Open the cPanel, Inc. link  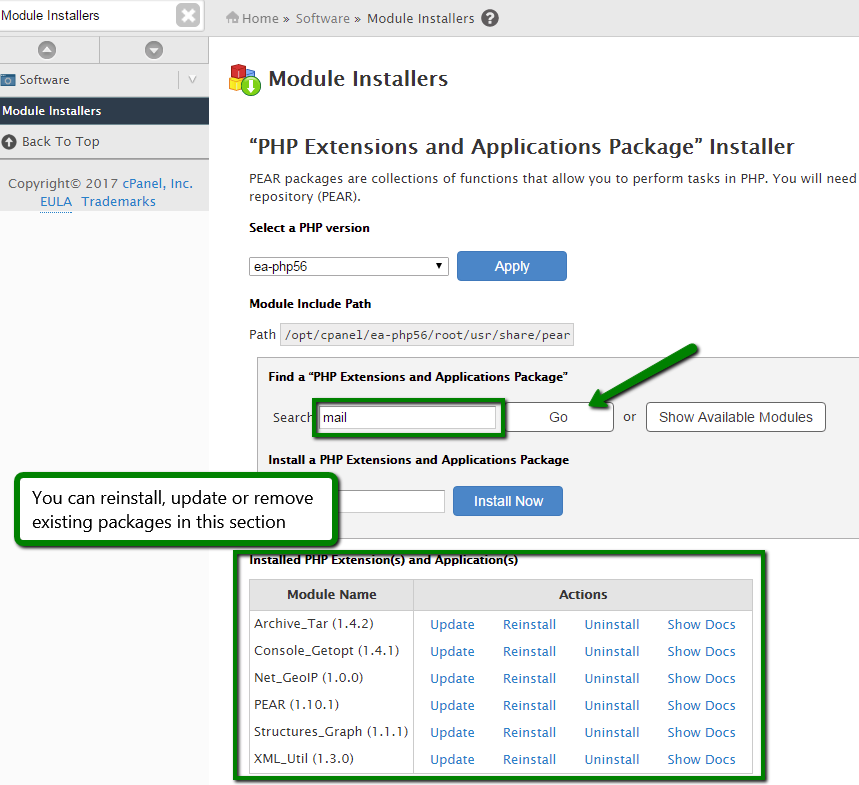(x=157, y=184)
